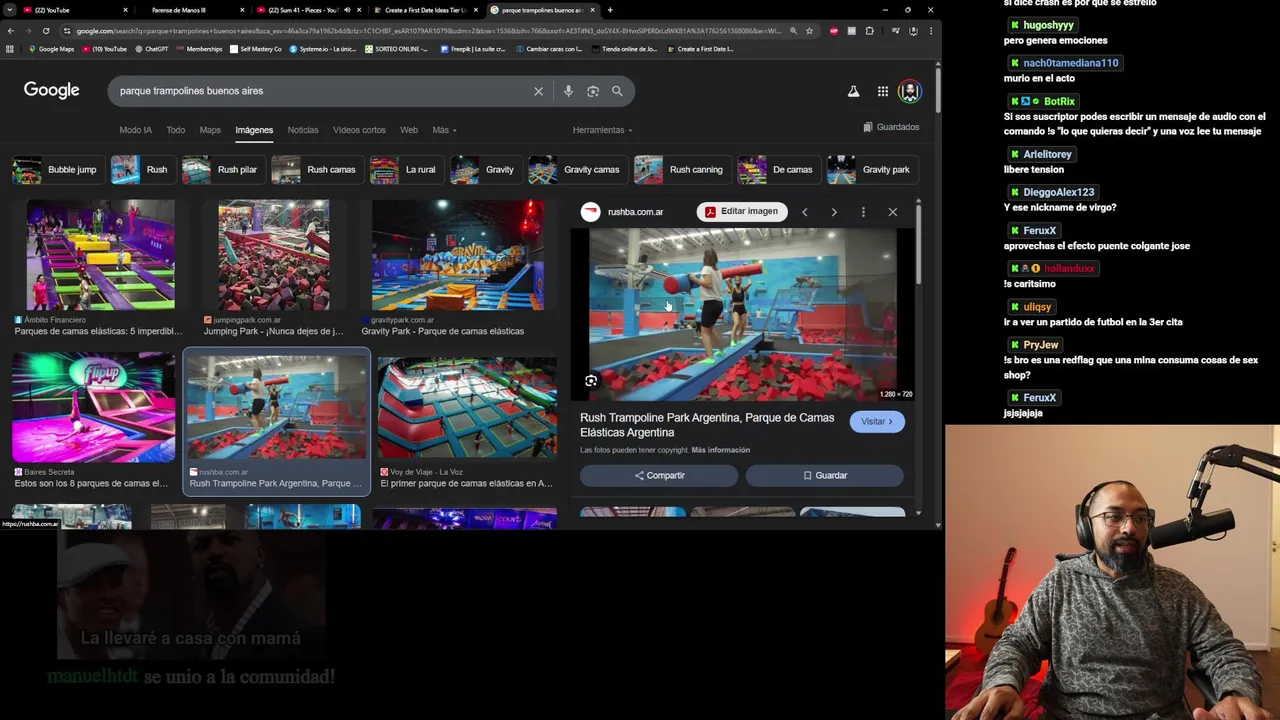Open the Flipup Baires Secreta thumbnail
Image resolution: width=1280 pixels, height=720 pixels.
point(93,407)
